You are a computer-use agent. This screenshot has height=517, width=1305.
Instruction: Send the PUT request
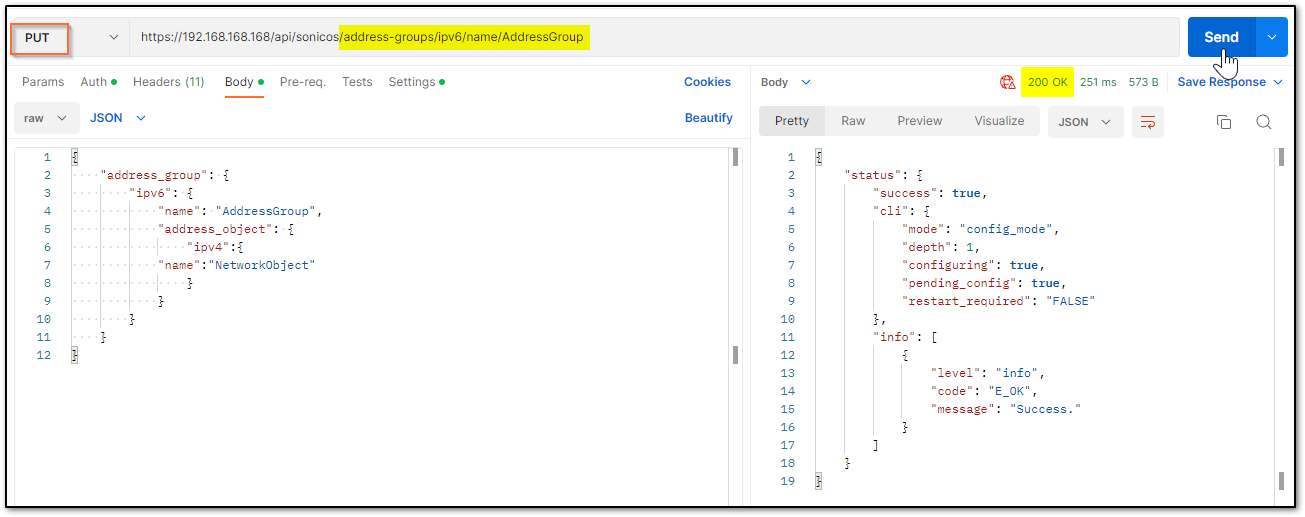[x=1221, y=37]
